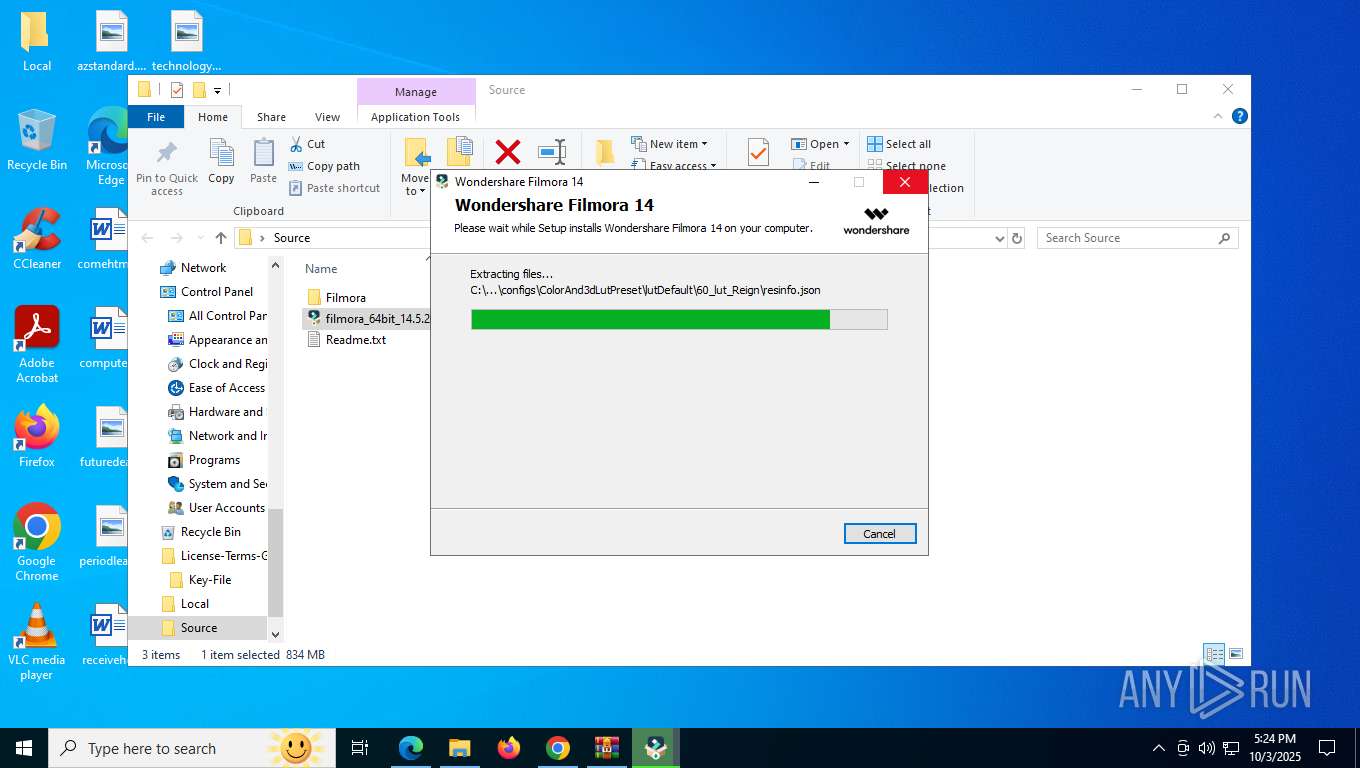Click the Windows Start button
Screen dimensions: 1360x768
point(24,748)
